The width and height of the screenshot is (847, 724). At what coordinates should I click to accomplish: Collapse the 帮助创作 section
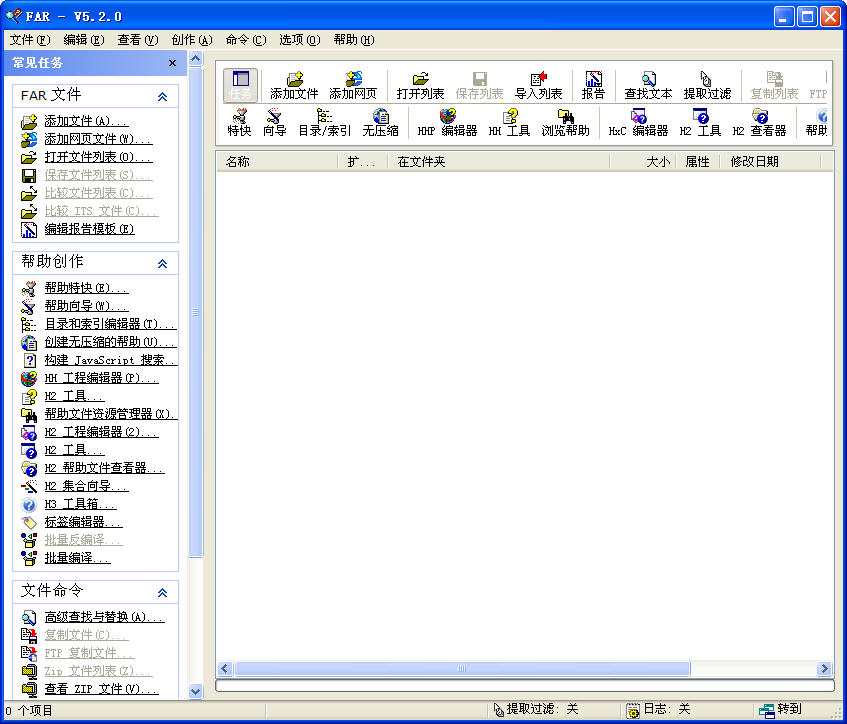[x=162, y=263]
